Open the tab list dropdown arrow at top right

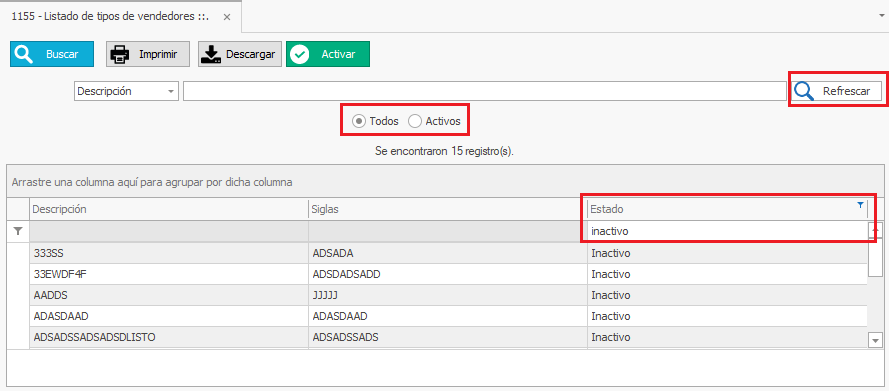click(x=880, y=16)
